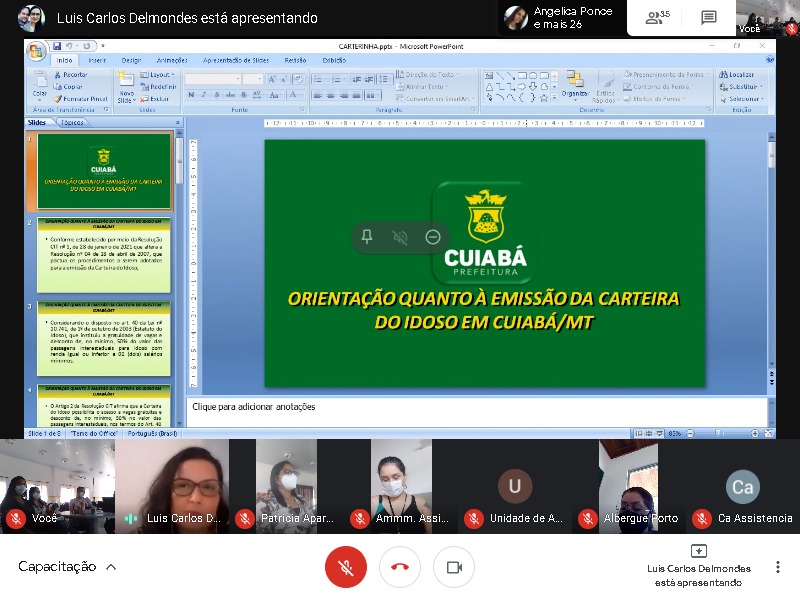Open the Layout dropdown
The height and width of the screenshot is (600, 800).
pyautogui.click(x=158, y=74)
